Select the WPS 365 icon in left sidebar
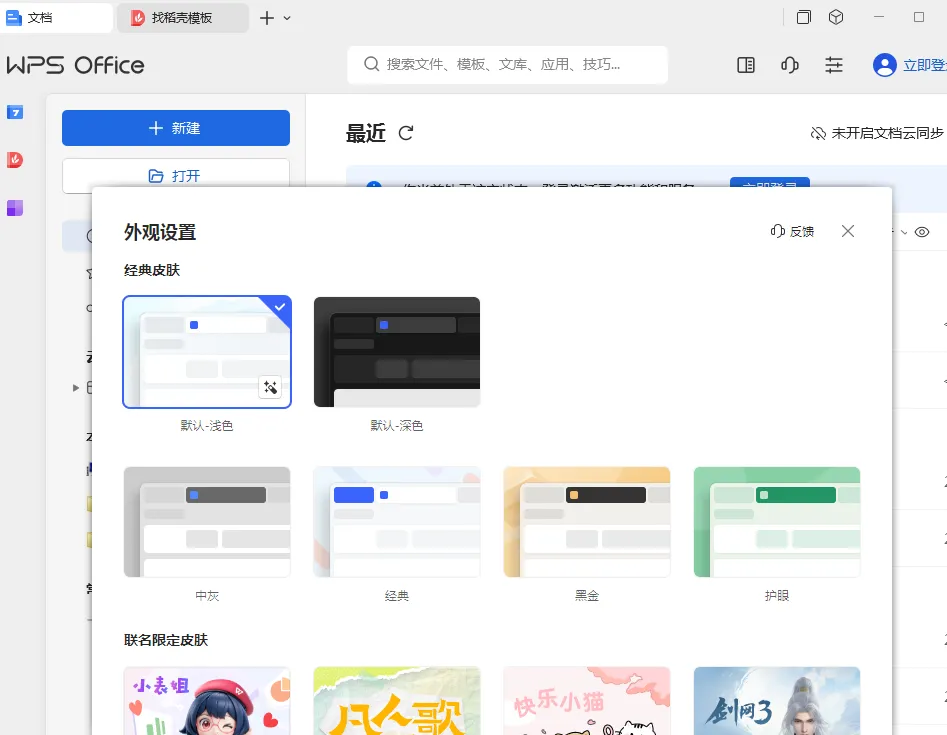The image size is (947, 735). [x=14, y=112]
